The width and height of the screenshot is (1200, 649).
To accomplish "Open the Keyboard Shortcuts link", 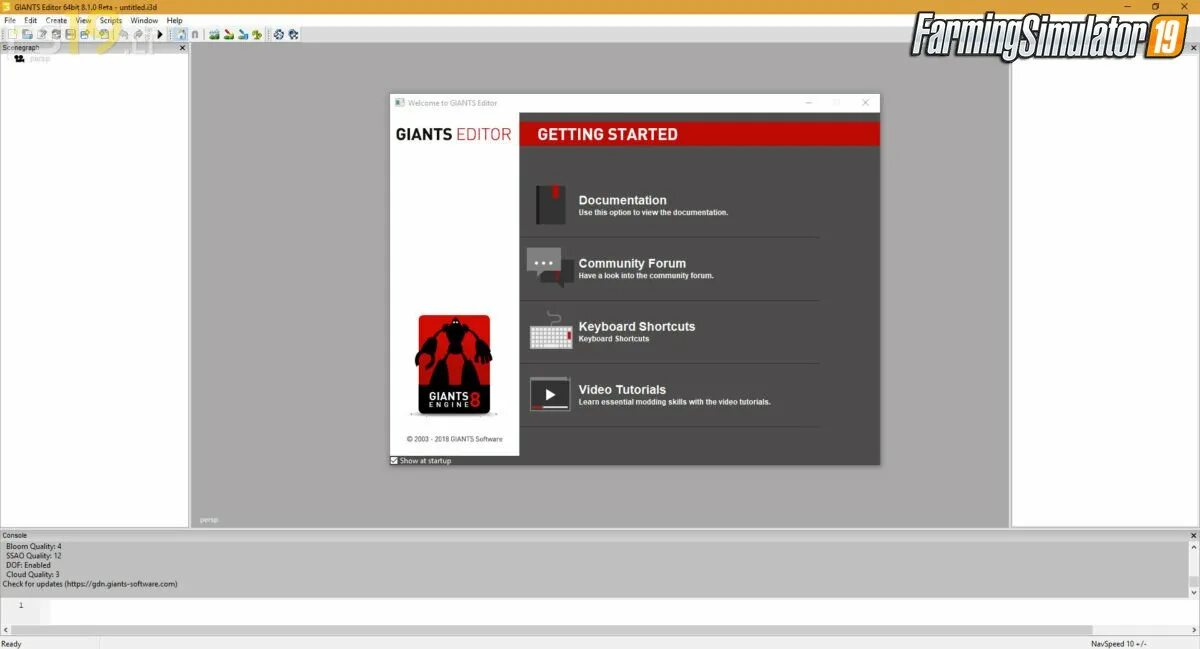I will pos(636,326).
